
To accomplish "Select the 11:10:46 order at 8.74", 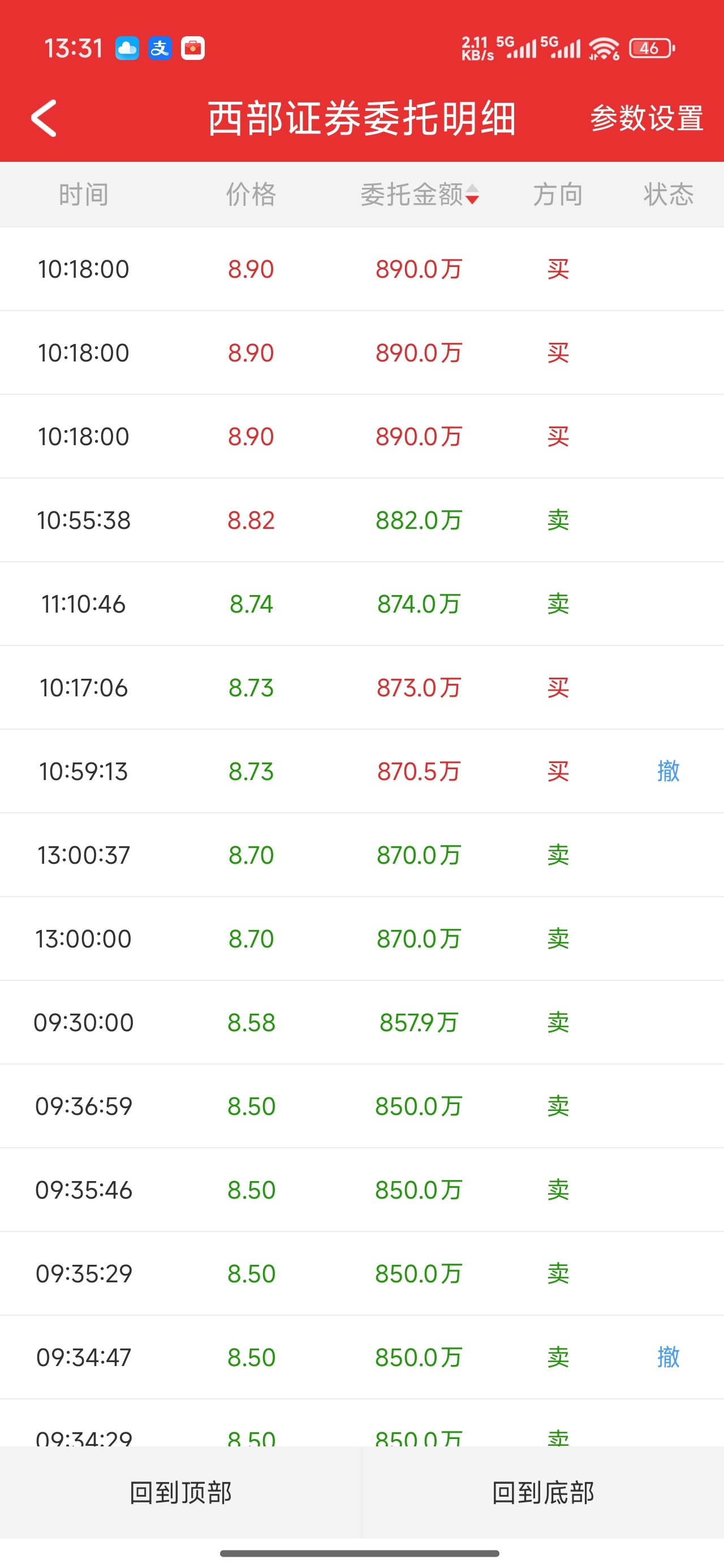I will pos(361,604).
